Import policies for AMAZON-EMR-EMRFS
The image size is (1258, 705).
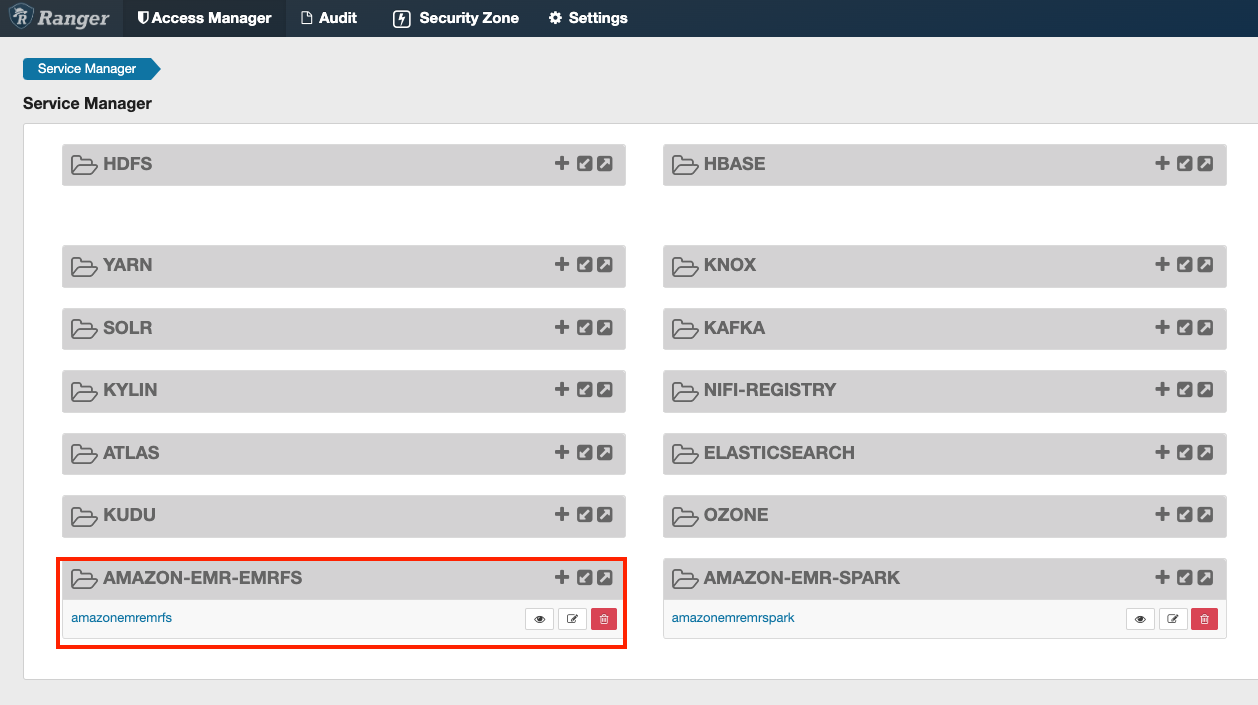pyautogui.click(x=585, y=577)
